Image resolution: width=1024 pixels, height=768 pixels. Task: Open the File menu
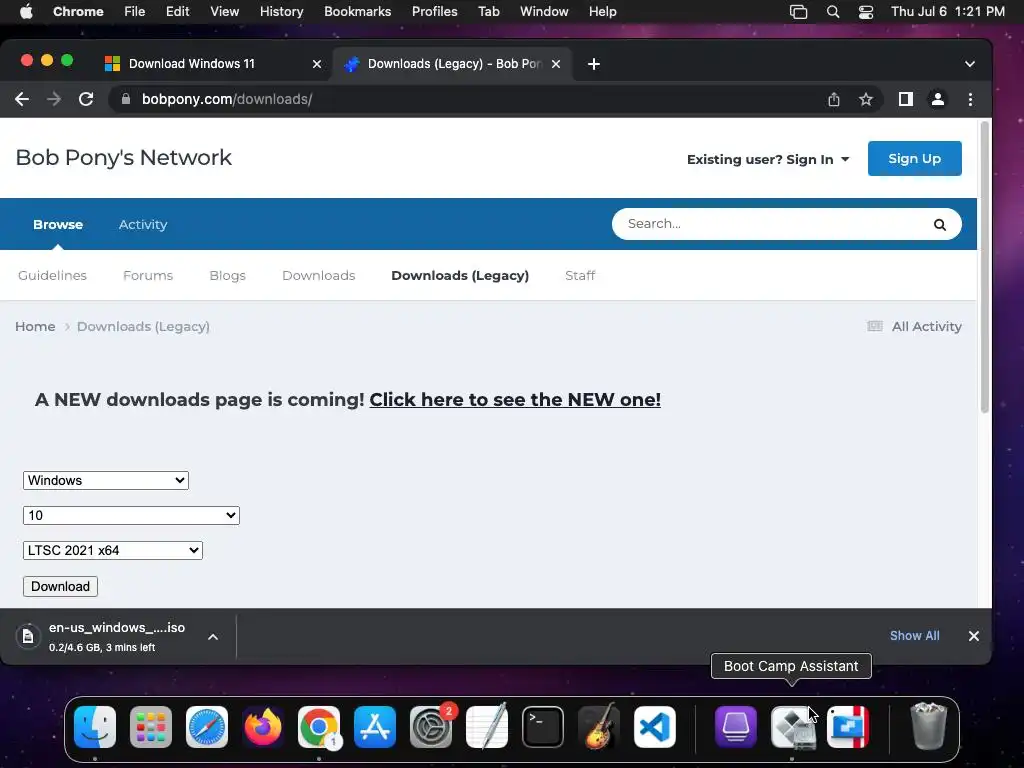click(x=135, y=12)
